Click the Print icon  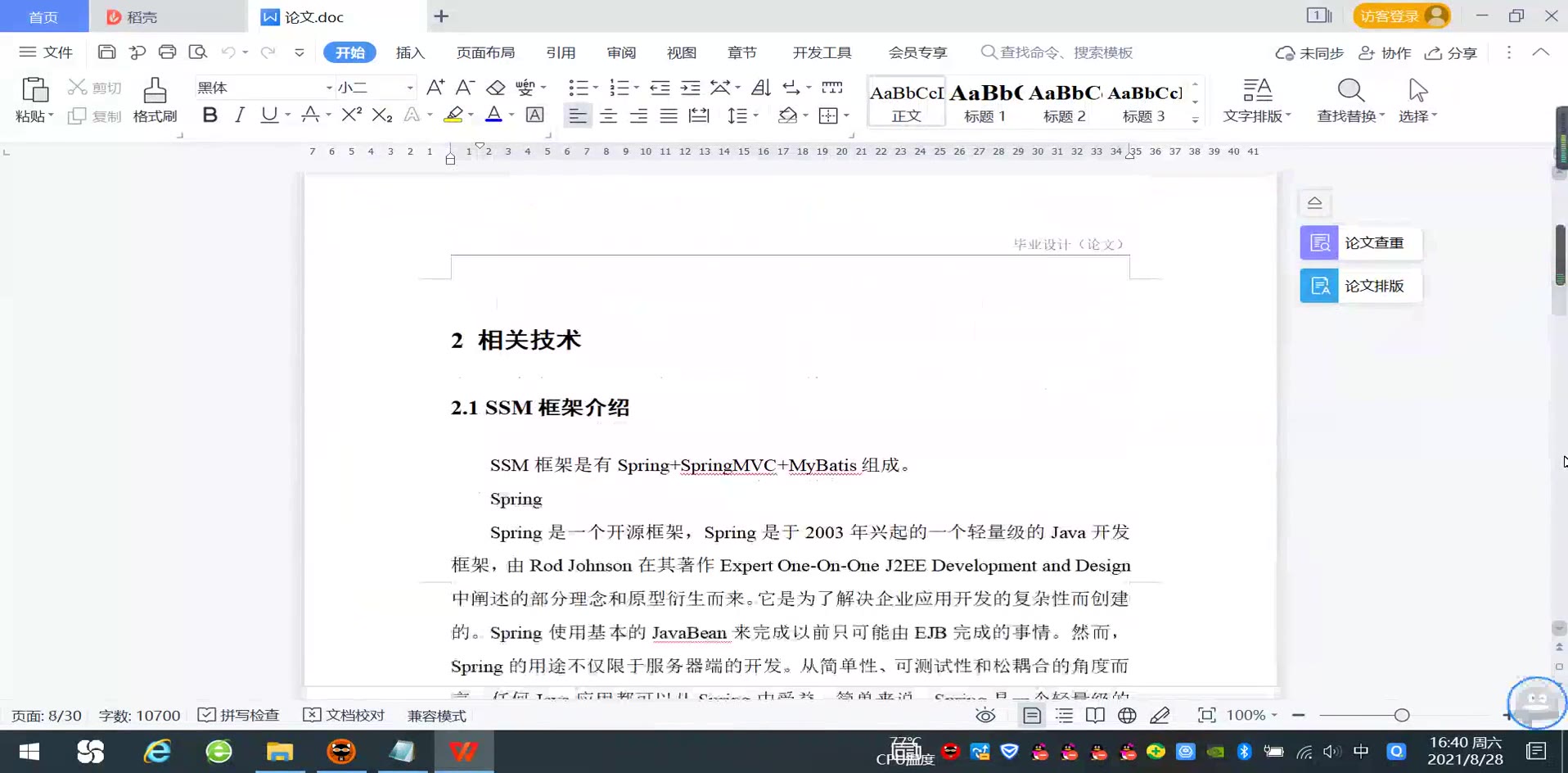pos(167,52)
